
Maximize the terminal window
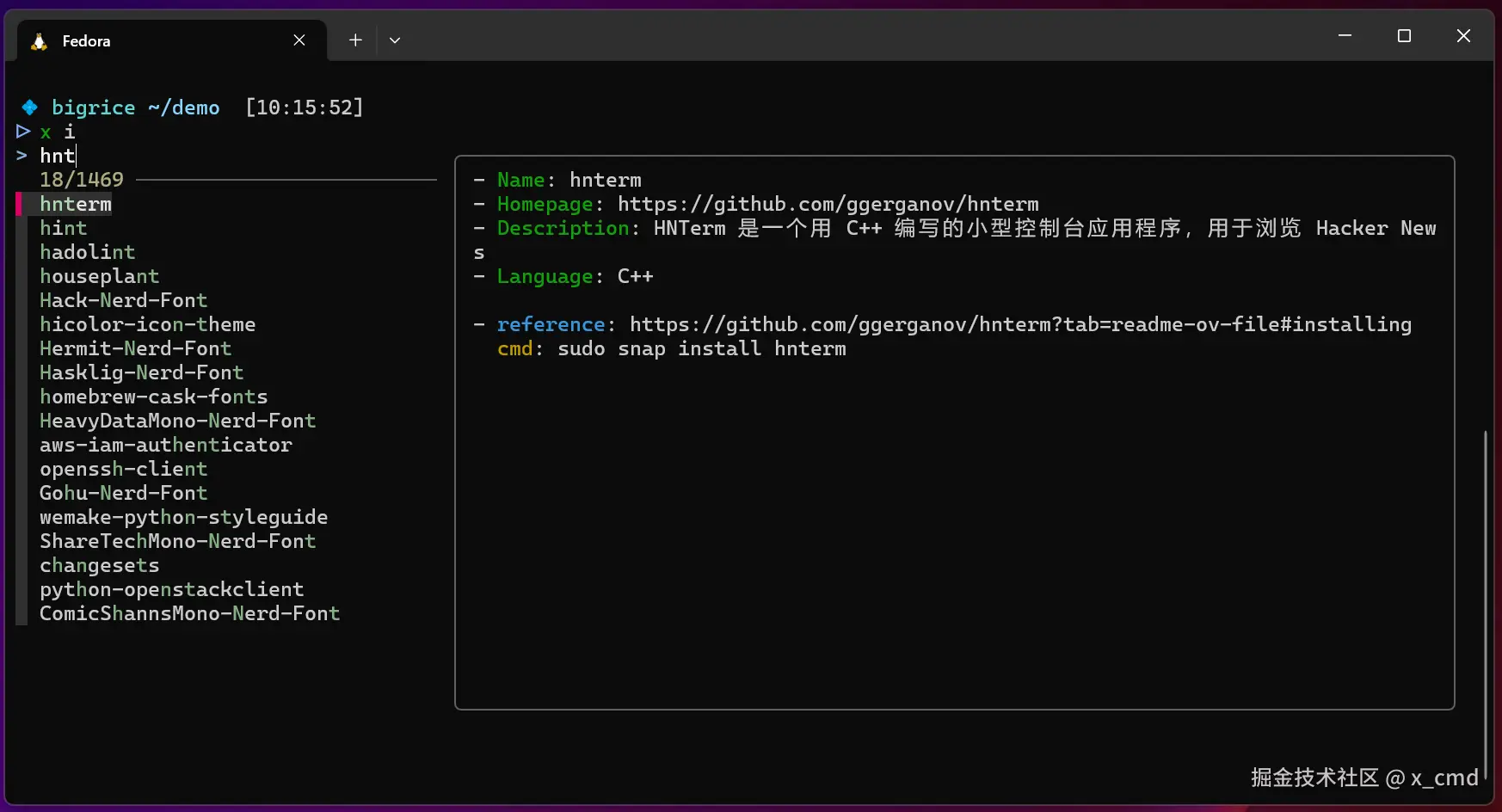tap(1404, 36)
